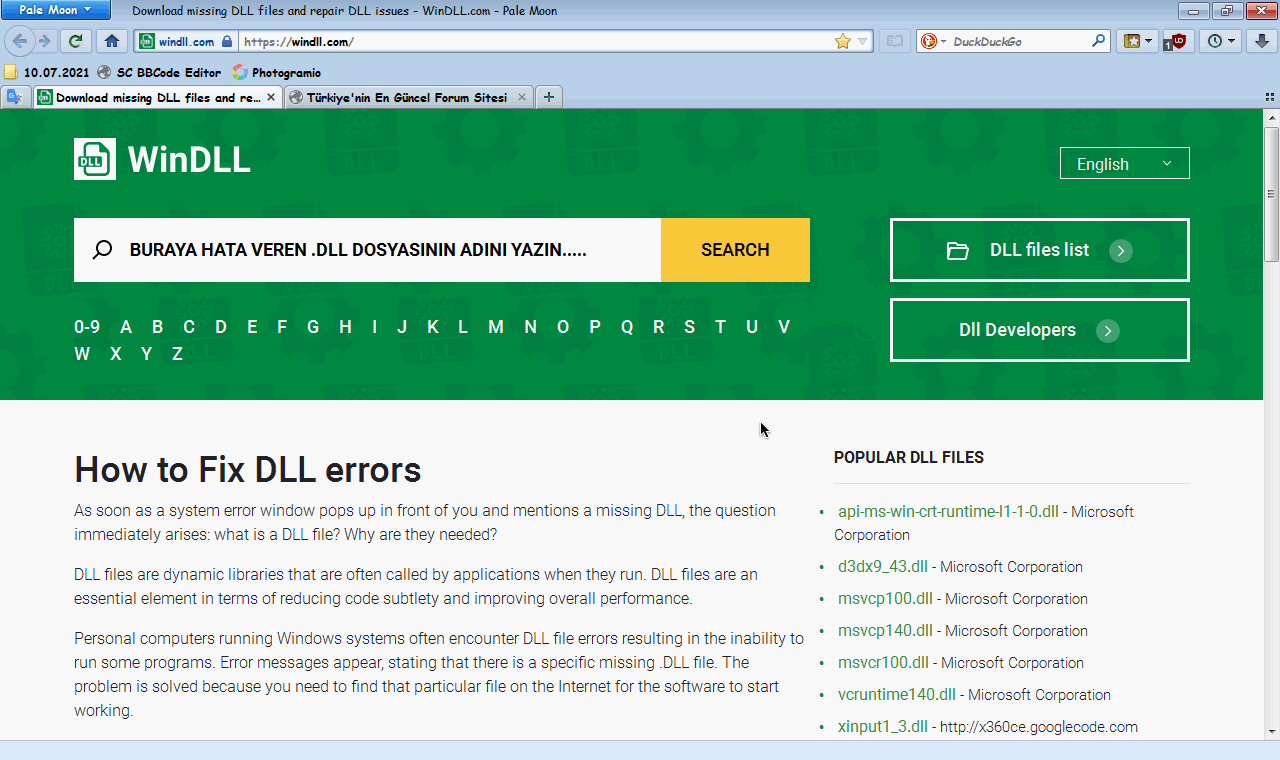Browse DLLs starting with letter K
This screenshot has width=1280, height=760.
coord(433,327)
